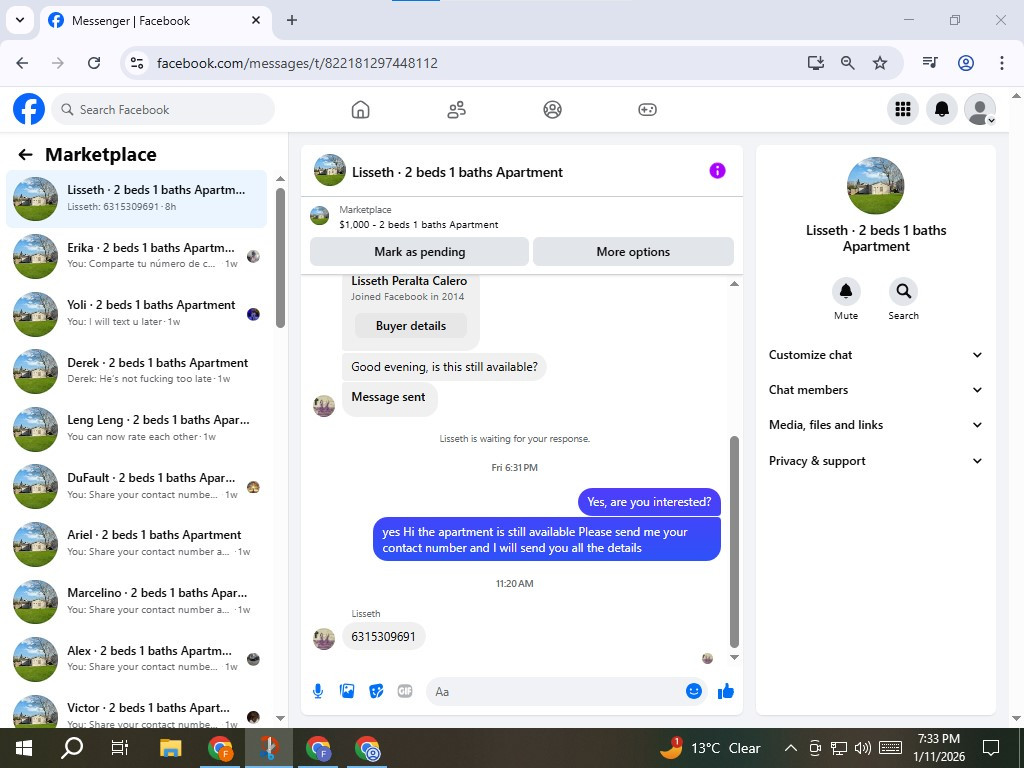Reload the page in browser
This screenshot has width=1024, height=768.
click(94, 63)
